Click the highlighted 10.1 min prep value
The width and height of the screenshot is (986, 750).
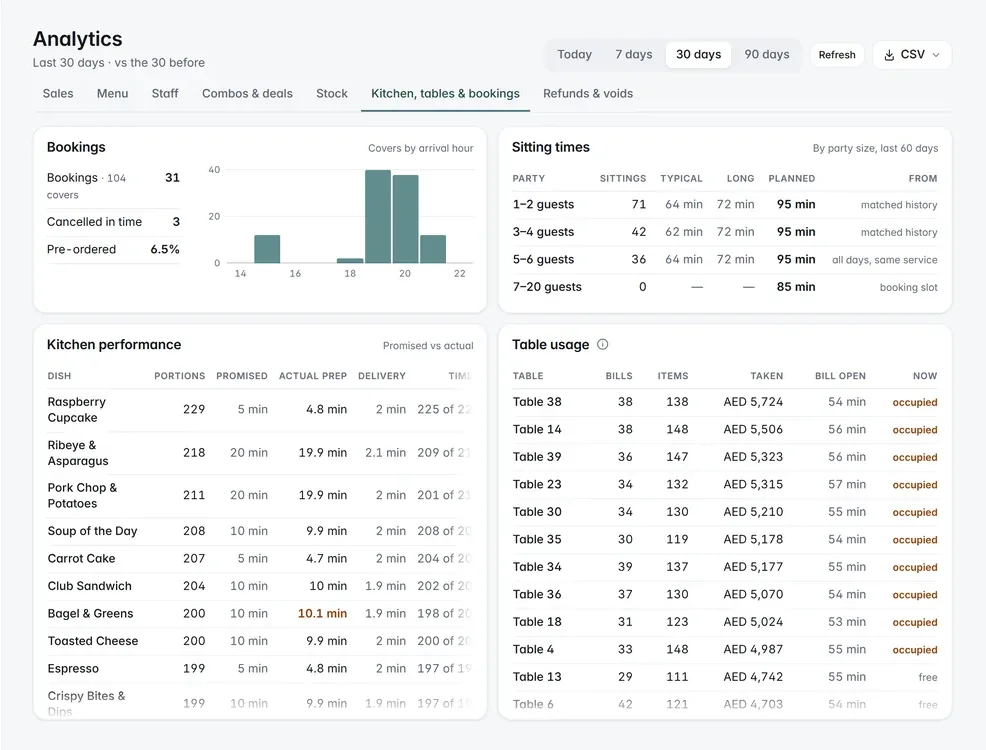(x=322, y=614)
